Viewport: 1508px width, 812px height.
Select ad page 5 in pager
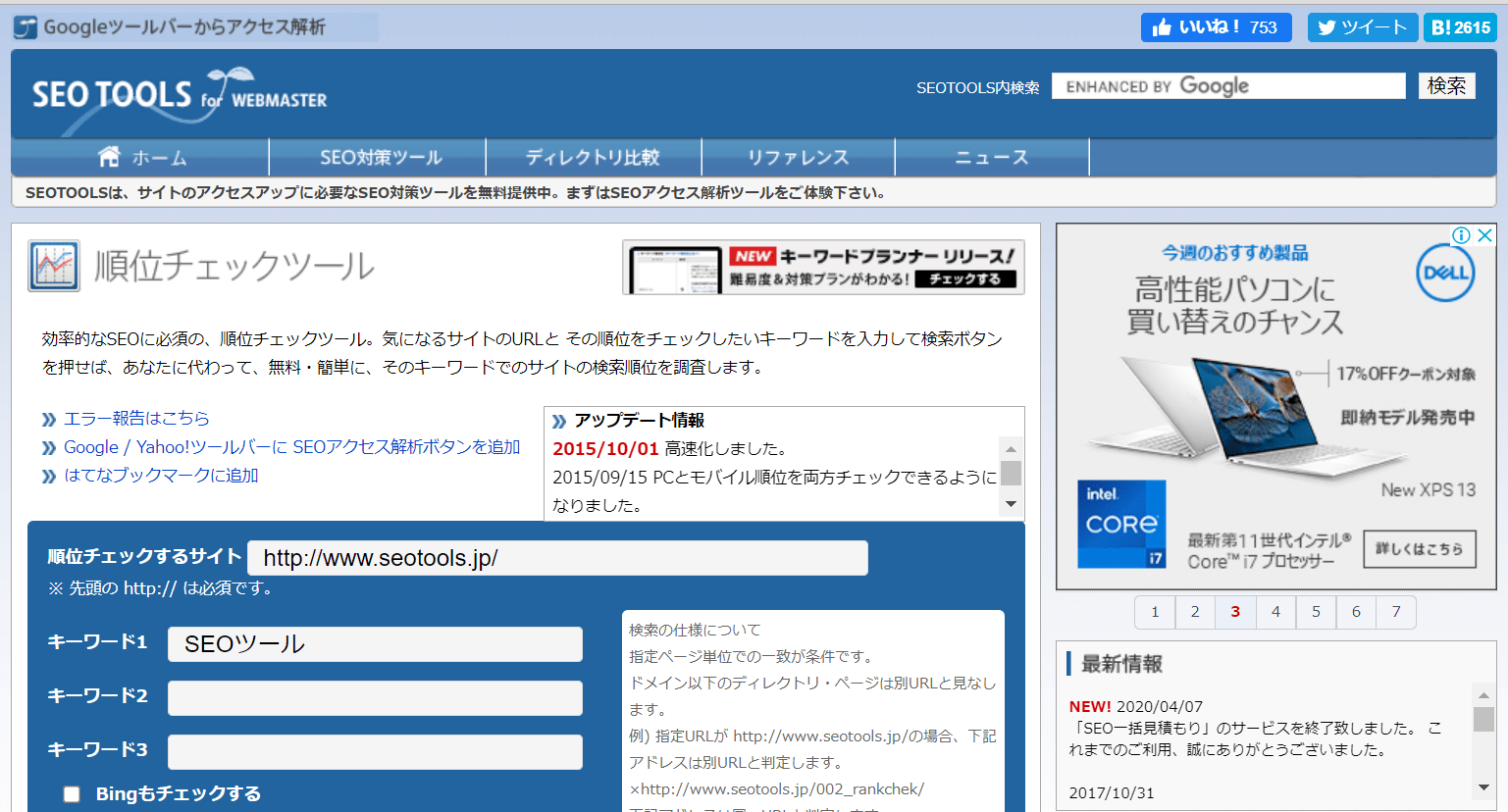click(1316, 612)
